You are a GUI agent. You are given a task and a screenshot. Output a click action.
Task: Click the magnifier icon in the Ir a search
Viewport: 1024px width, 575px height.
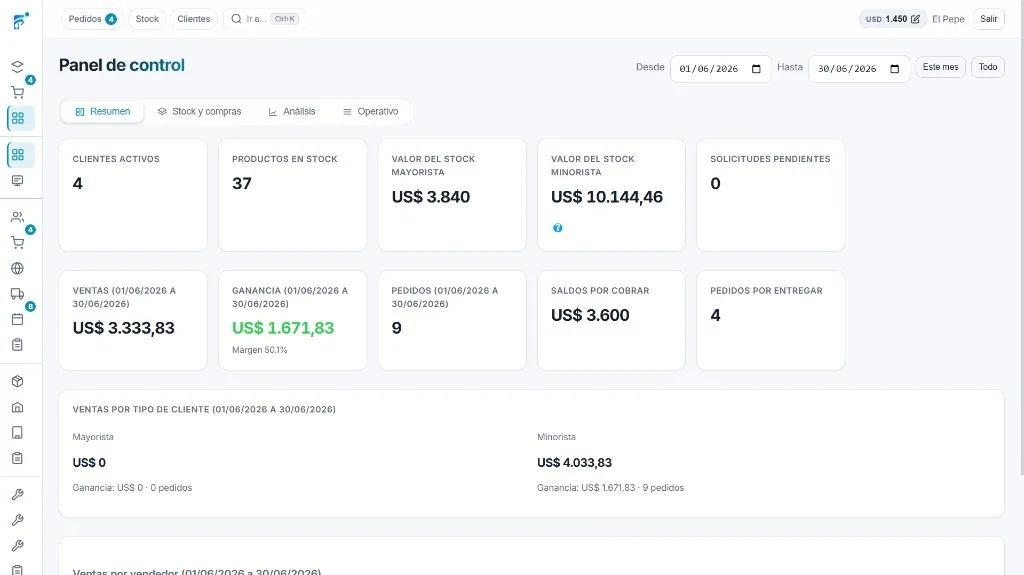coord(236,19)
